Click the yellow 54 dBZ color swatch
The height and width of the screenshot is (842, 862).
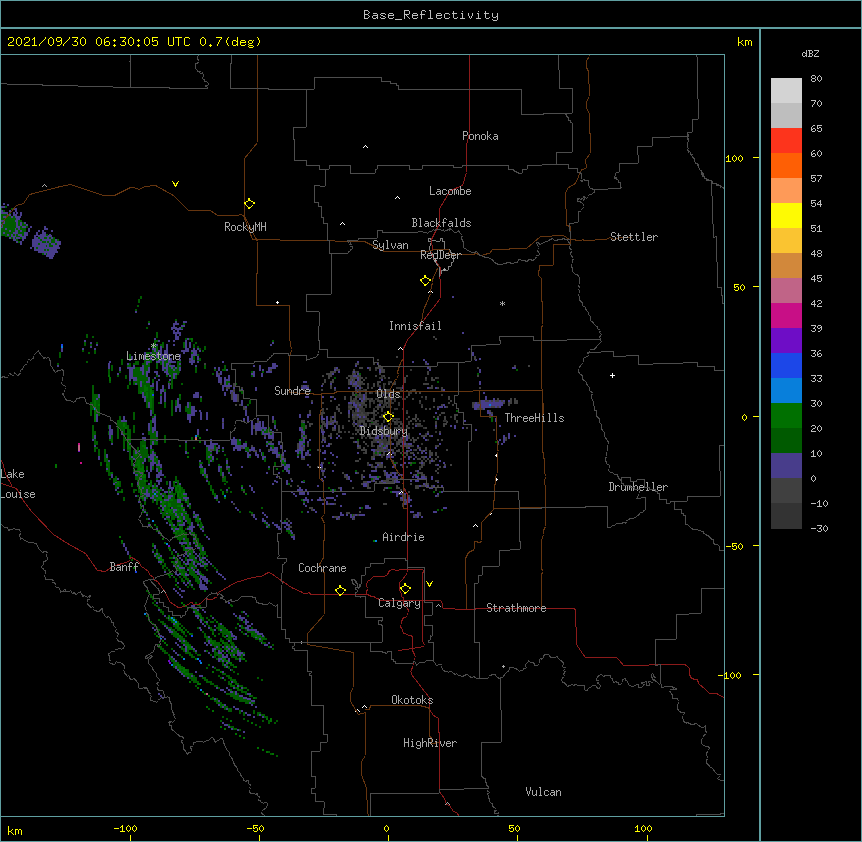[x=786, y=215]
